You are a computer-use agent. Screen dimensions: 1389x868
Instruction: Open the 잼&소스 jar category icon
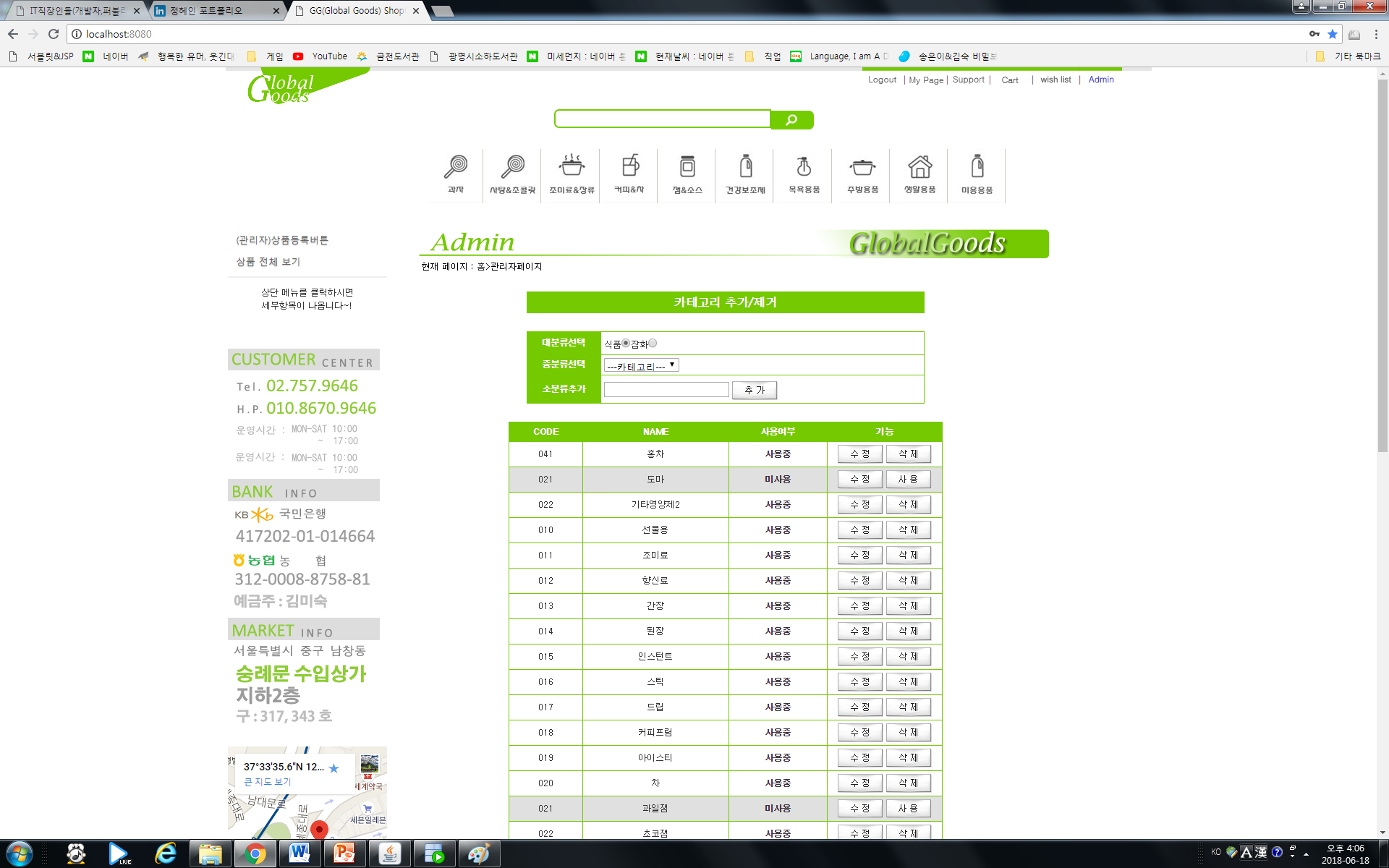pyautogui.click(x=687, y=174)
